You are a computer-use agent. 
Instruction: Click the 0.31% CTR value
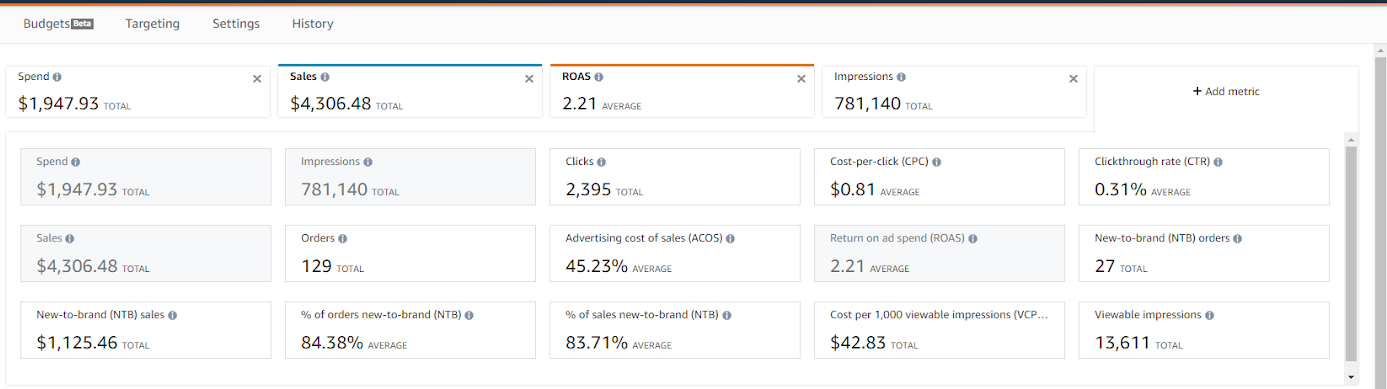click(x=1120, y=190)
